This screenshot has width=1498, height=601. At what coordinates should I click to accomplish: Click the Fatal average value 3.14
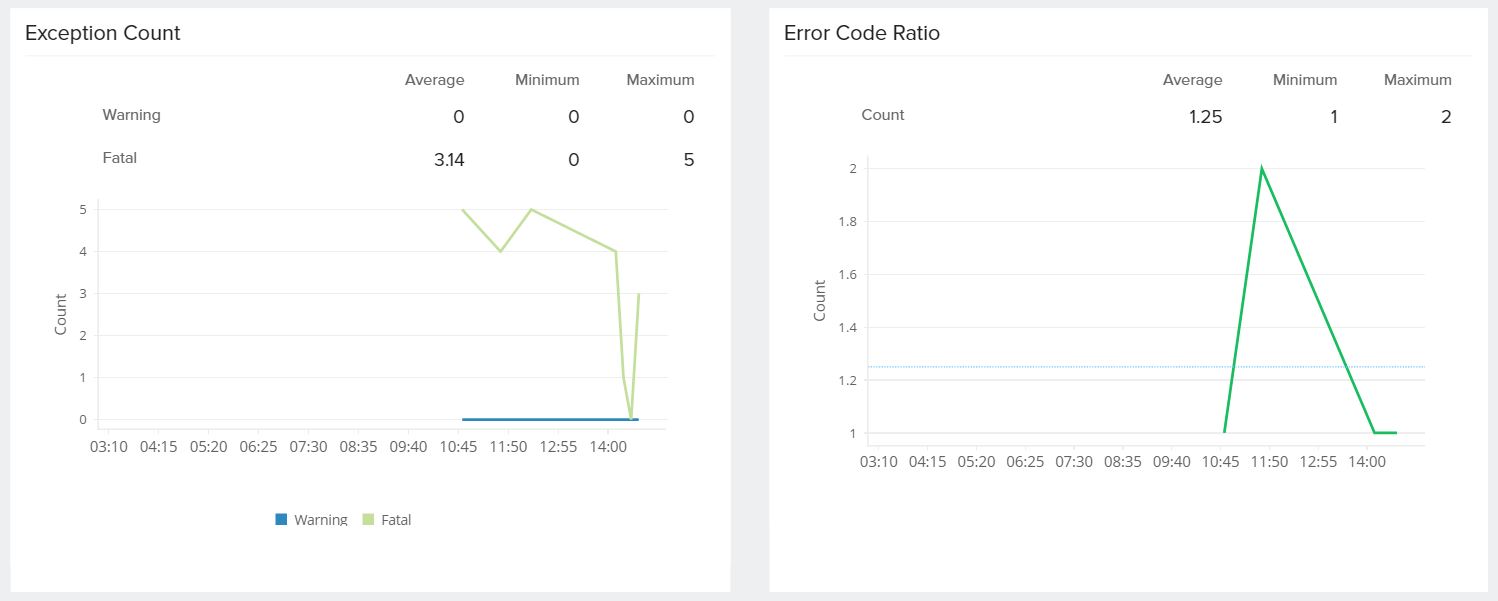click(x=449, y=160)
